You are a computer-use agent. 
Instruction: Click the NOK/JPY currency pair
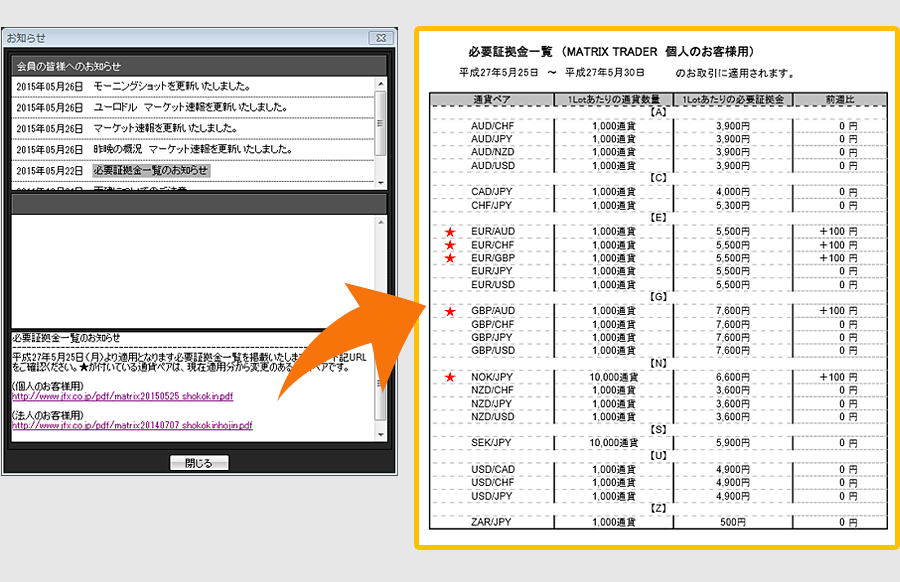(492, 377)
